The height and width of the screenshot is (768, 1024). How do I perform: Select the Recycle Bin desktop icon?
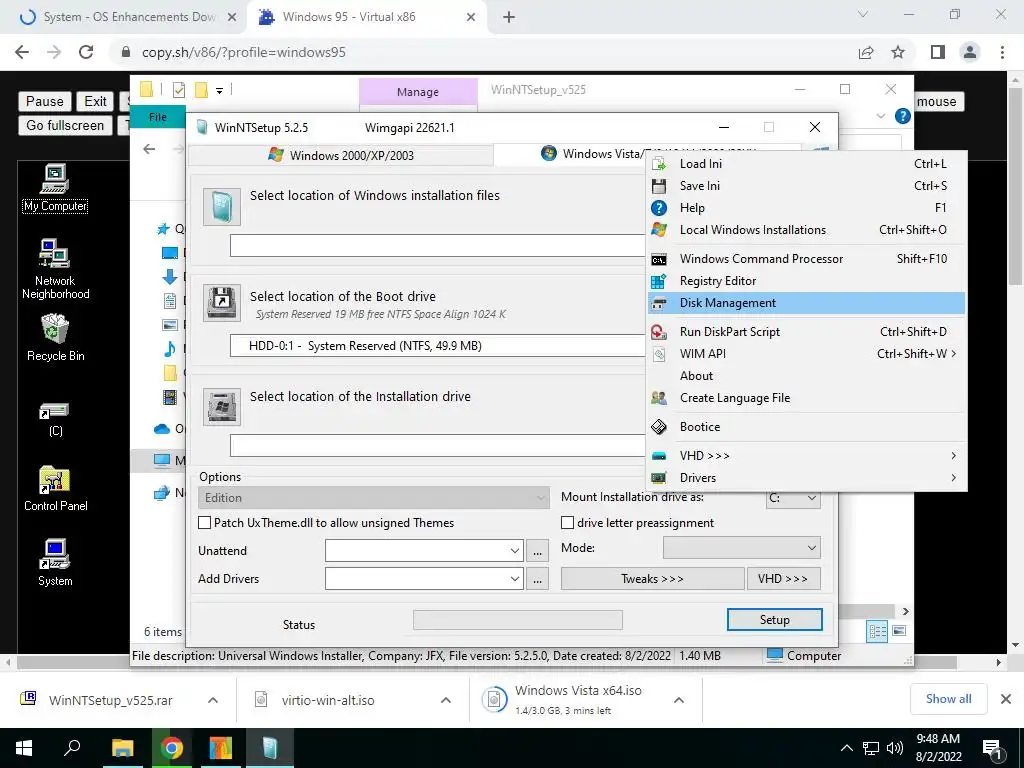tap(55, 338)
